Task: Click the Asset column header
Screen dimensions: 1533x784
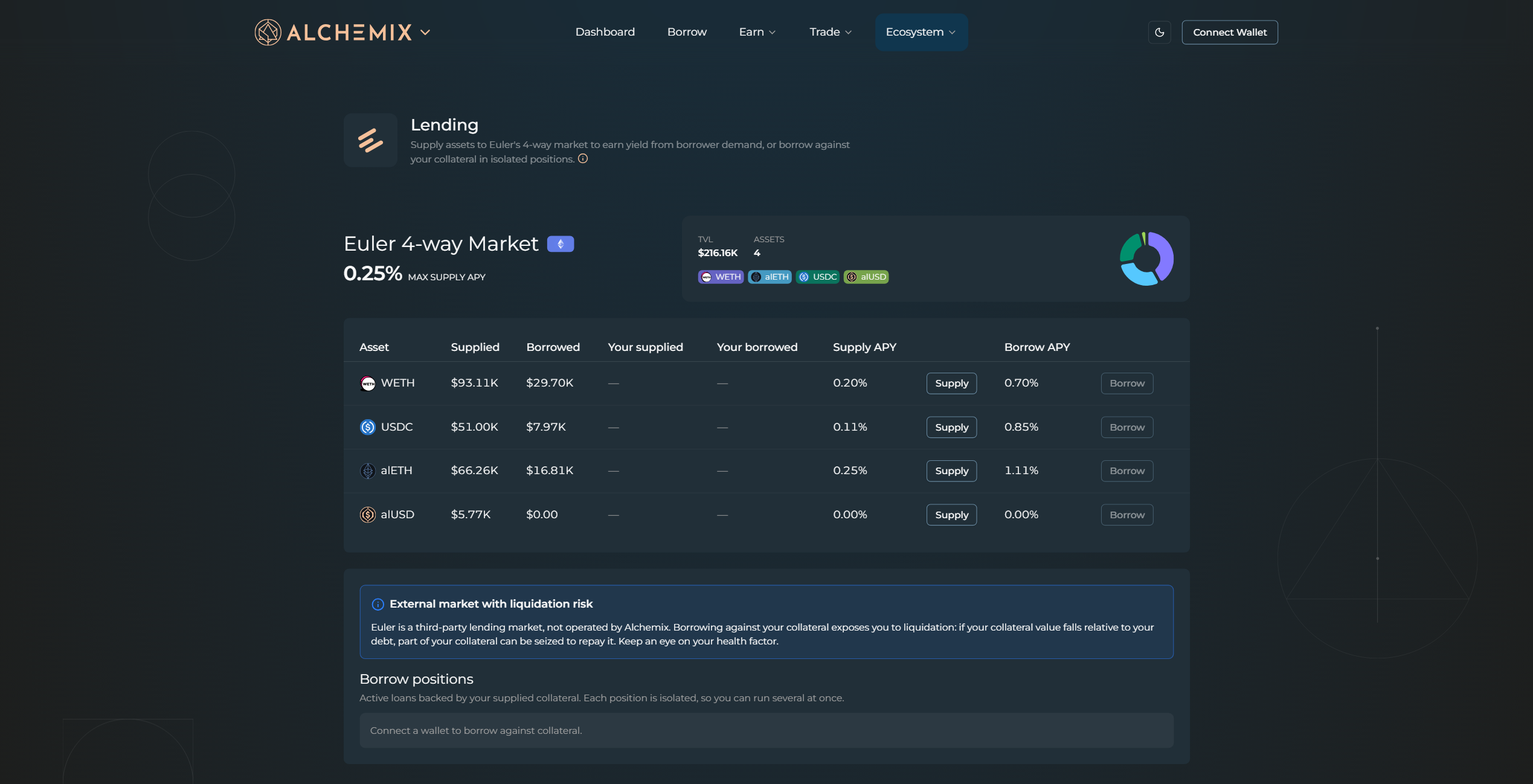Action: pyautogui.click(x=374, y=347)
